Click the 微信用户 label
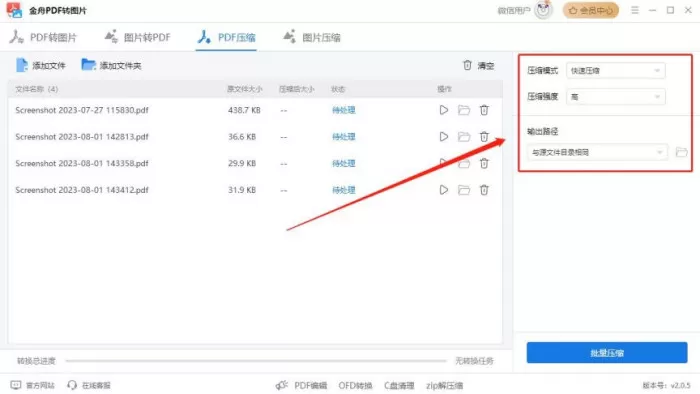This screenshot has width=700, height=394. pos(514,10)
